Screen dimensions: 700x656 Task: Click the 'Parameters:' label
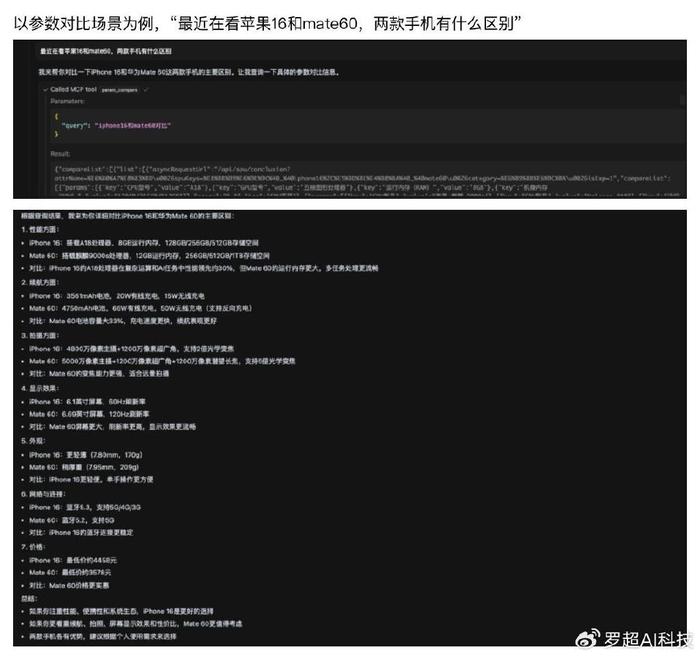tap(67, 101)
